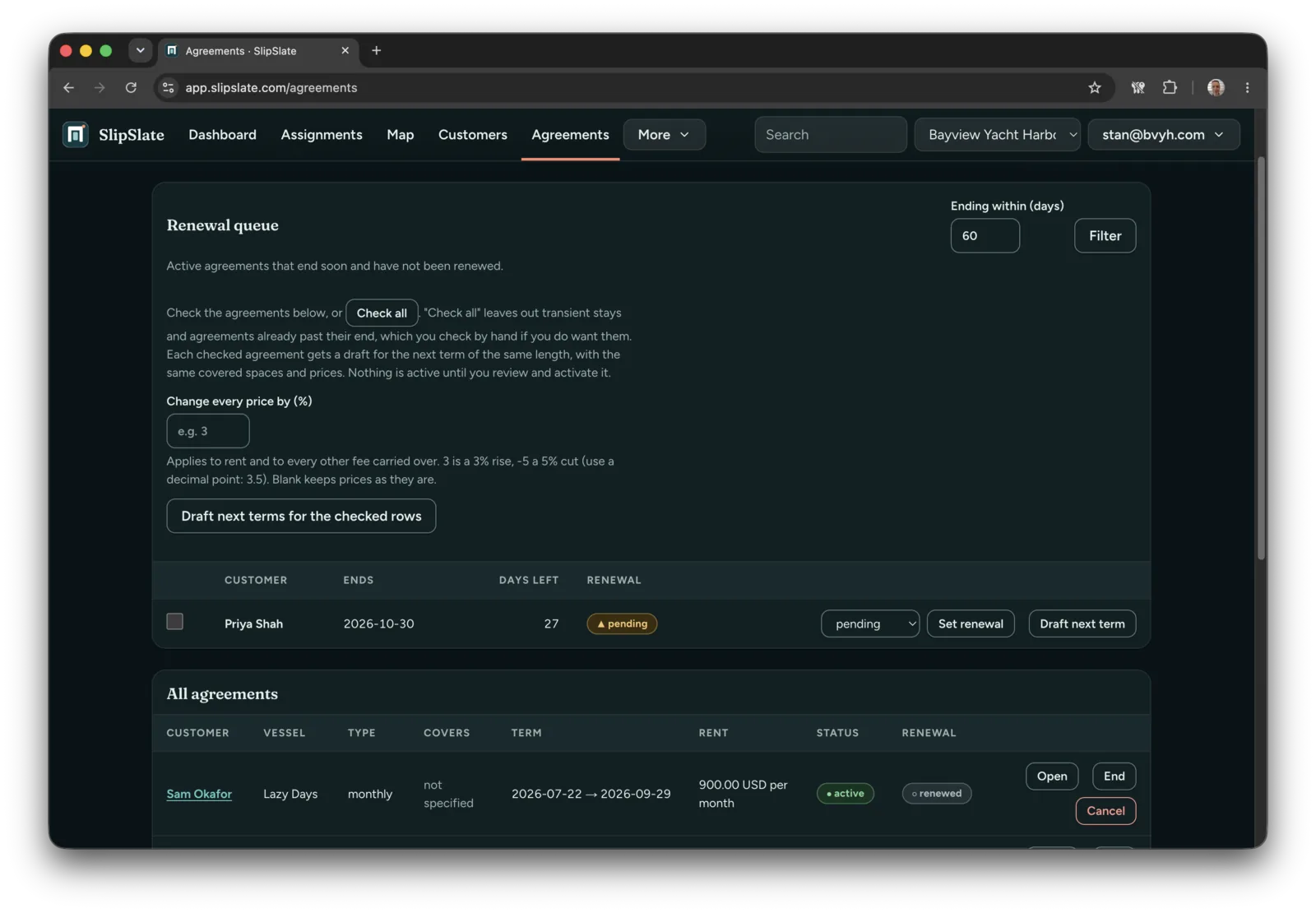Click the Filter button
Image resolution: width=1316 pixels, height=913 pixels.
coord(1105,235)
